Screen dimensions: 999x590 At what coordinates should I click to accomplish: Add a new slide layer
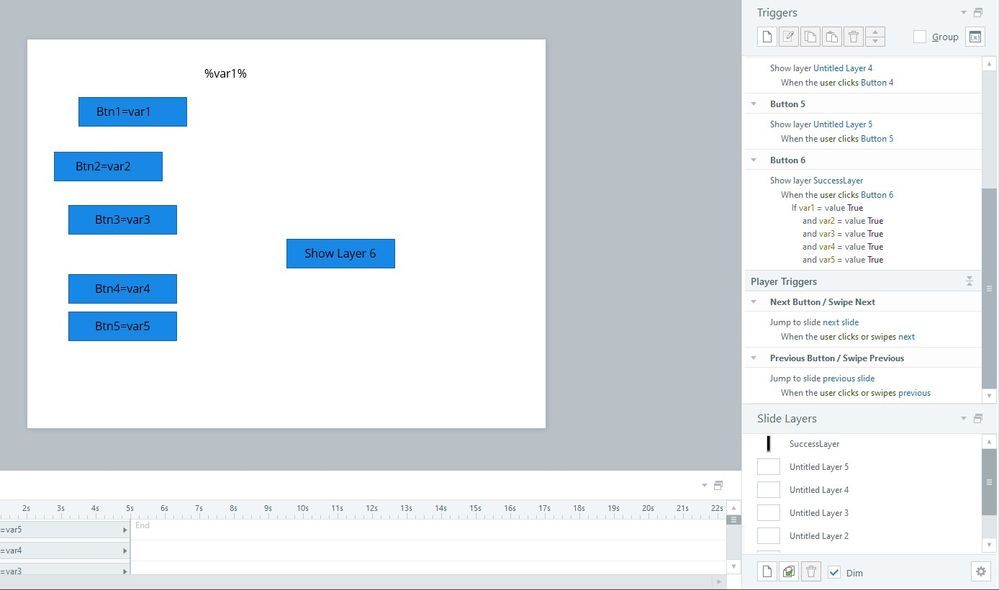point(767,572)
